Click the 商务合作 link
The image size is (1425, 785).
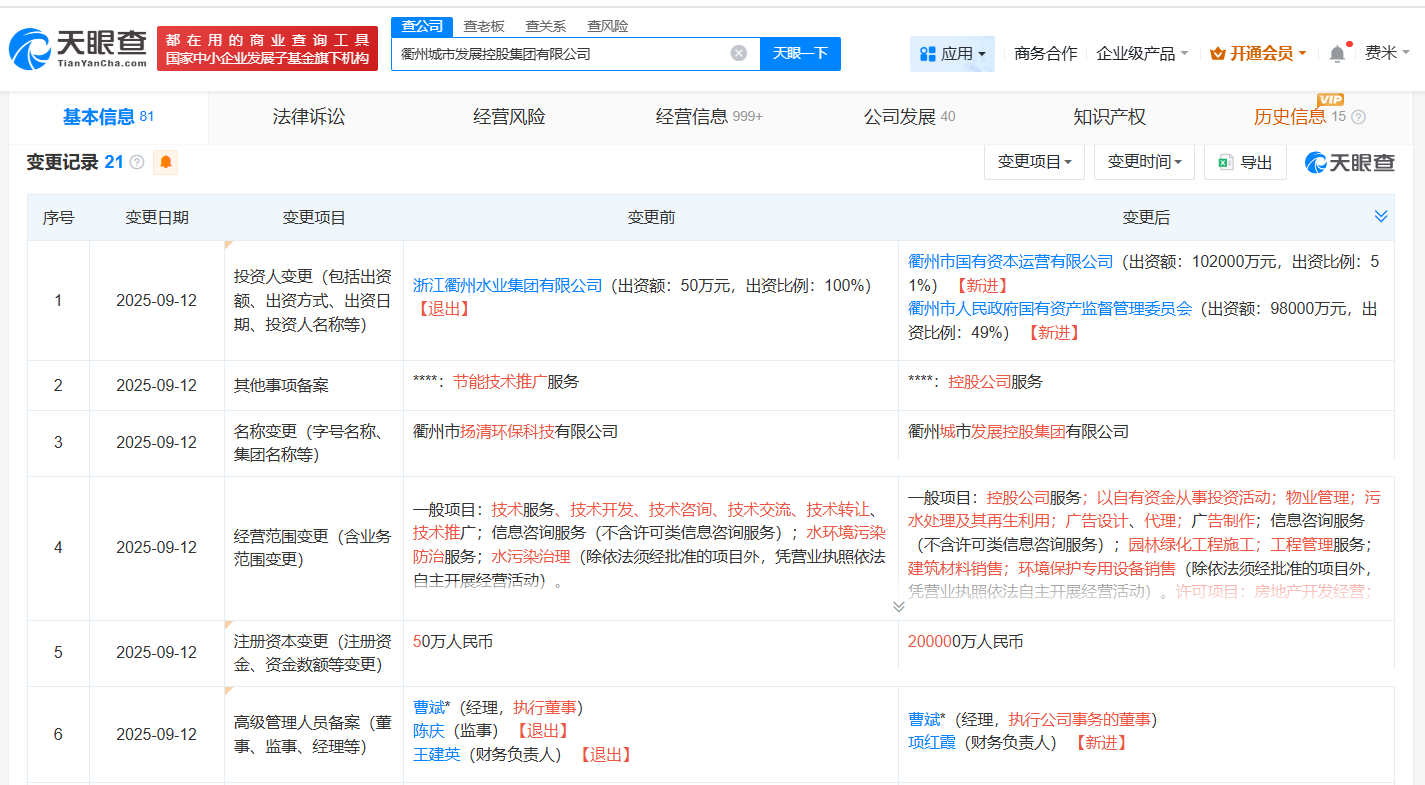pyautogui.click(x=1046, y=54)
